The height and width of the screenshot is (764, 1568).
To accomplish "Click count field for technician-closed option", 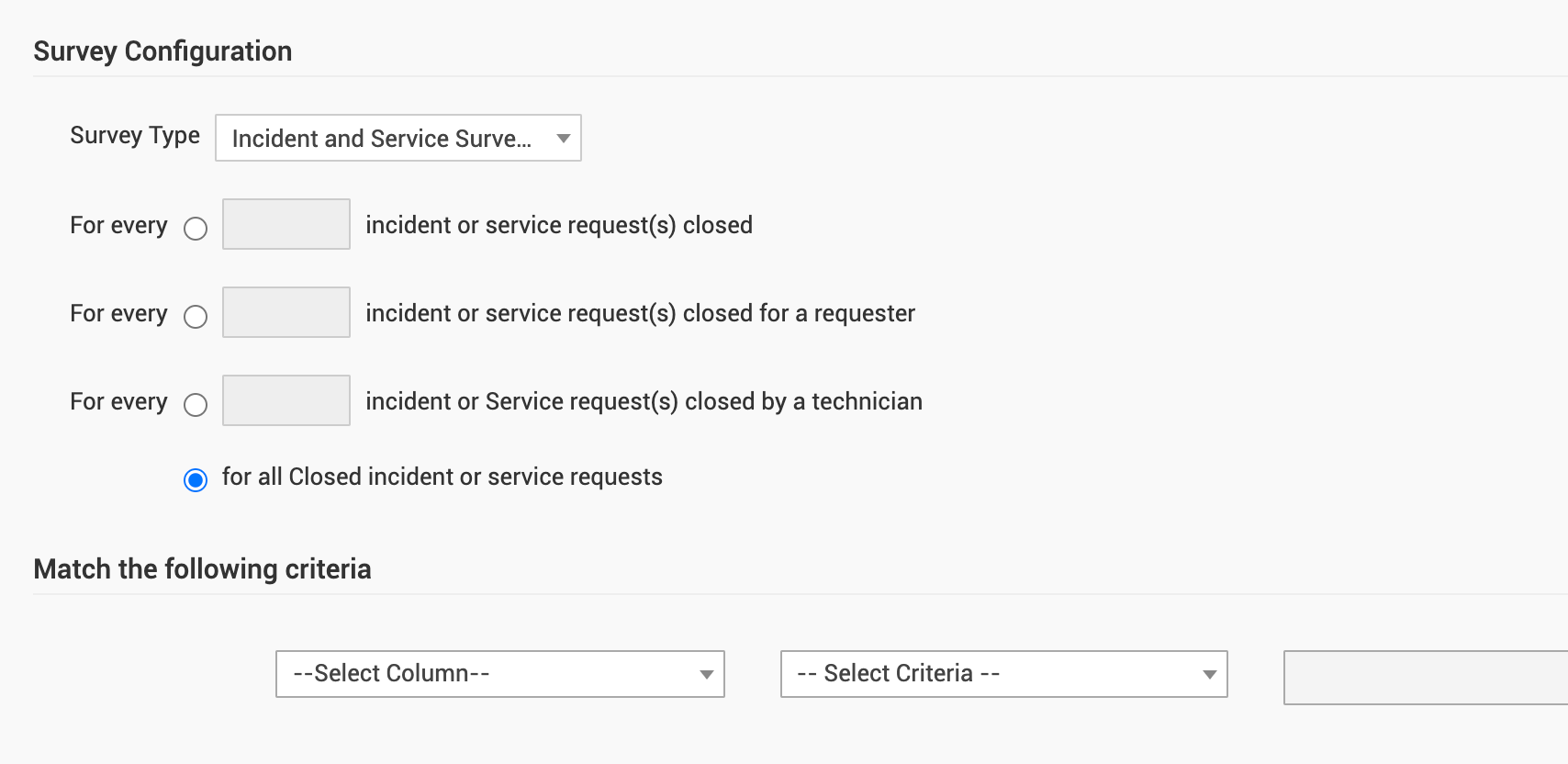I will [286, 400].
